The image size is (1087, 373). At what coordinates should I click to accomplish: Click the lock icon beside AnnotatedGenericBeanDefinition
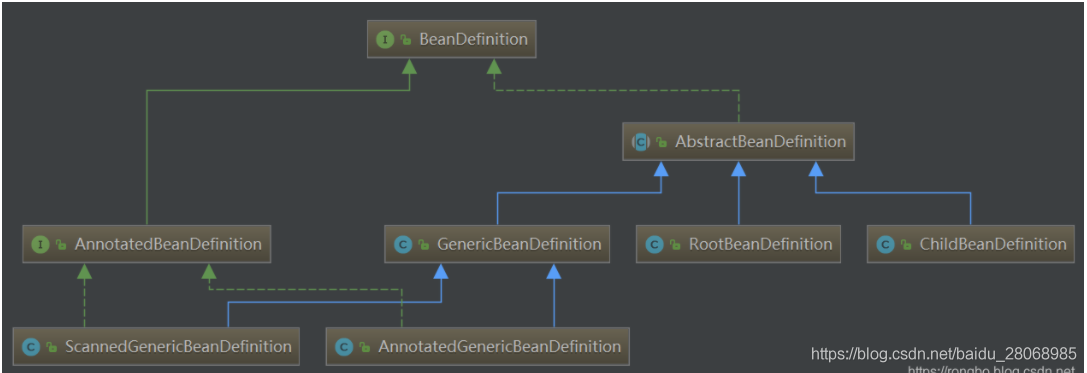pos(365,347)
